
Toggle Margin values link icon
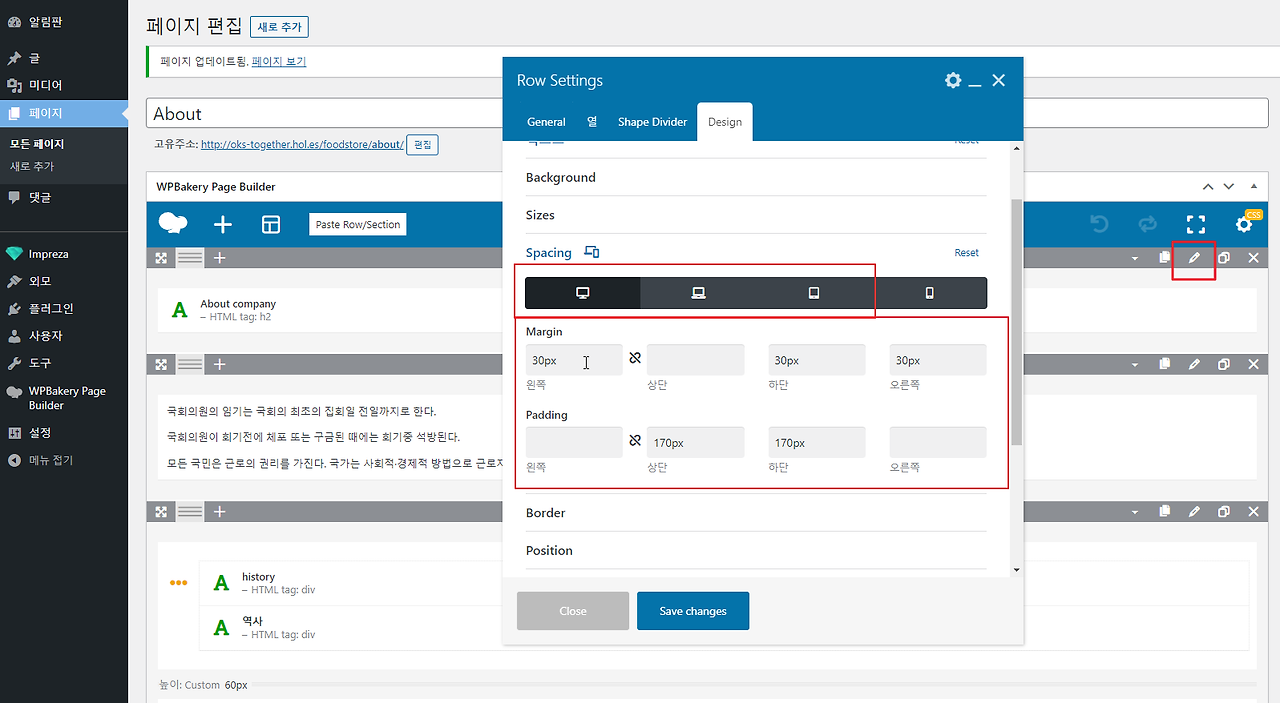(x=635, y=358)
